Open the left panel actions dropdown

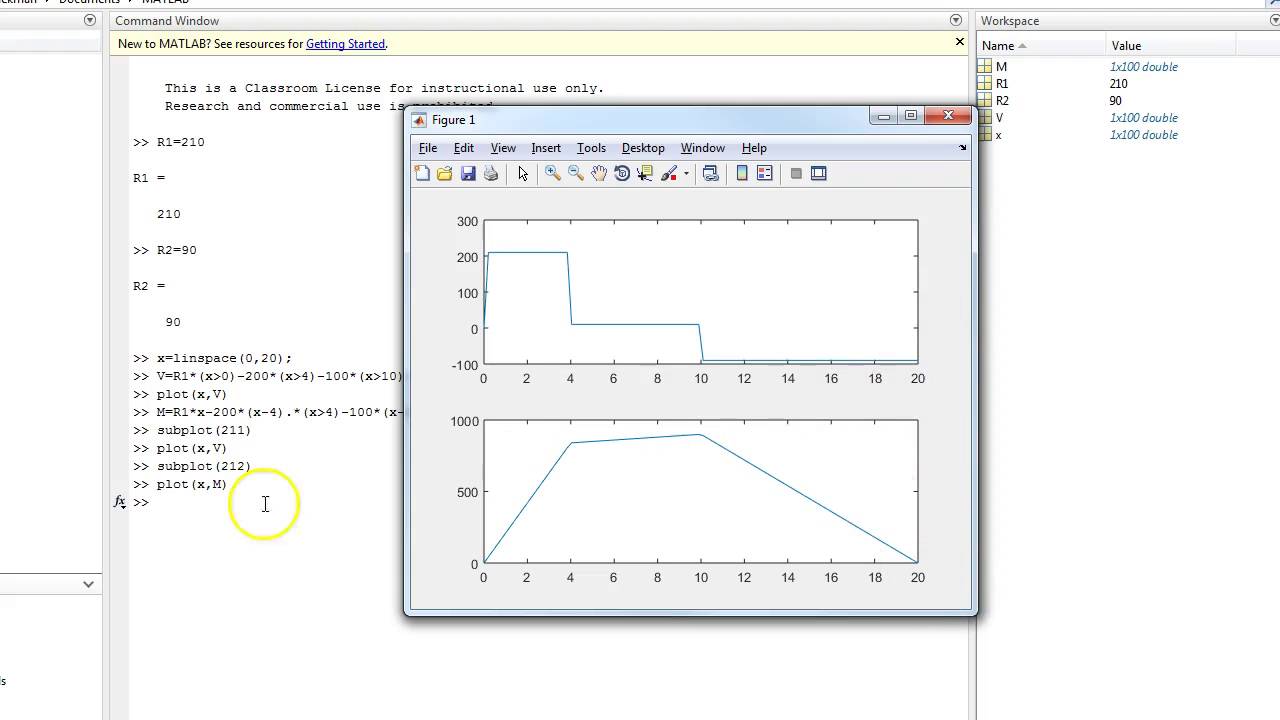click(90, 20)
